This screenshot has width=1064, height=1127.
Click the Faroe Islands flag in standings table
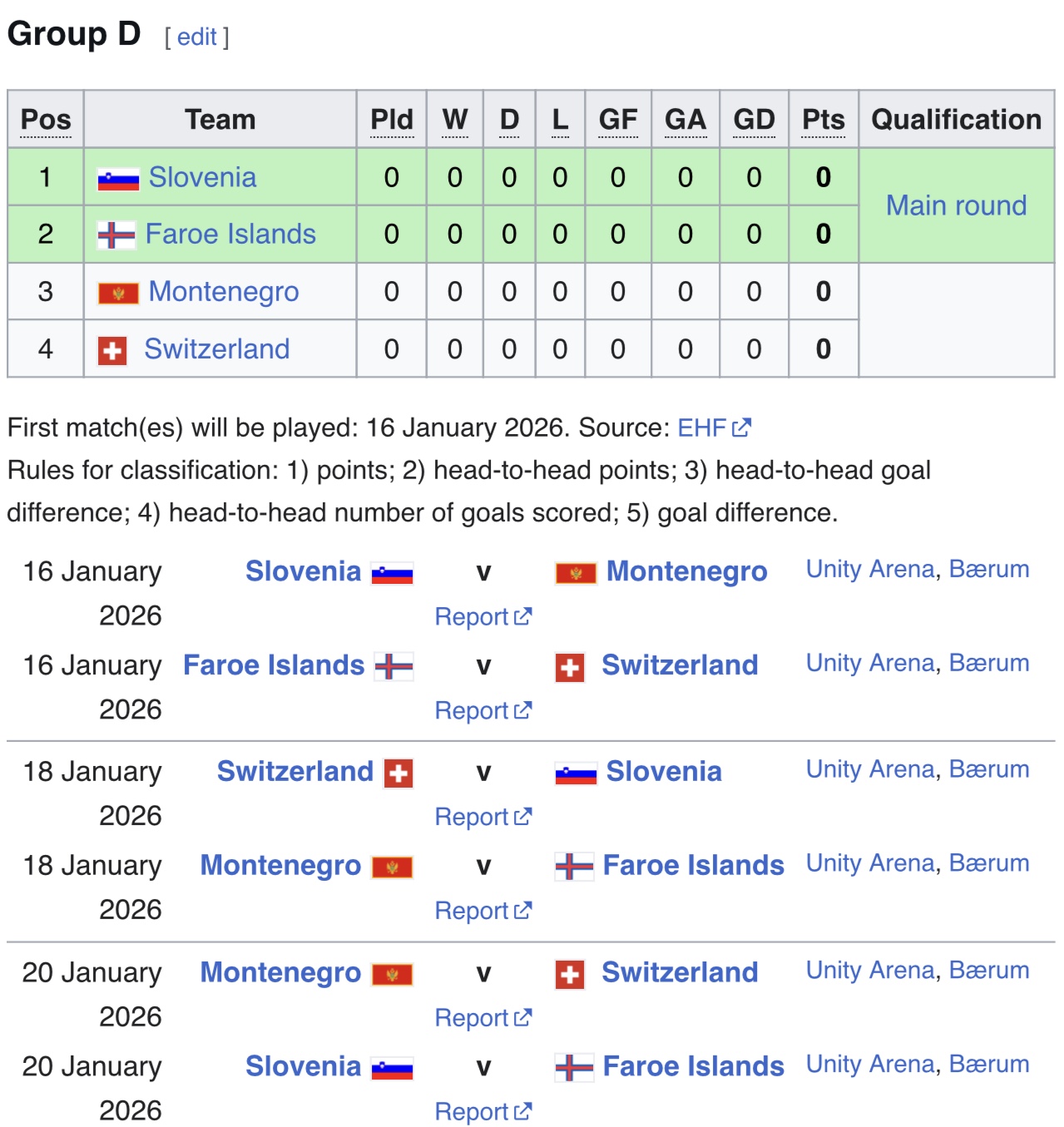point(116,235)
